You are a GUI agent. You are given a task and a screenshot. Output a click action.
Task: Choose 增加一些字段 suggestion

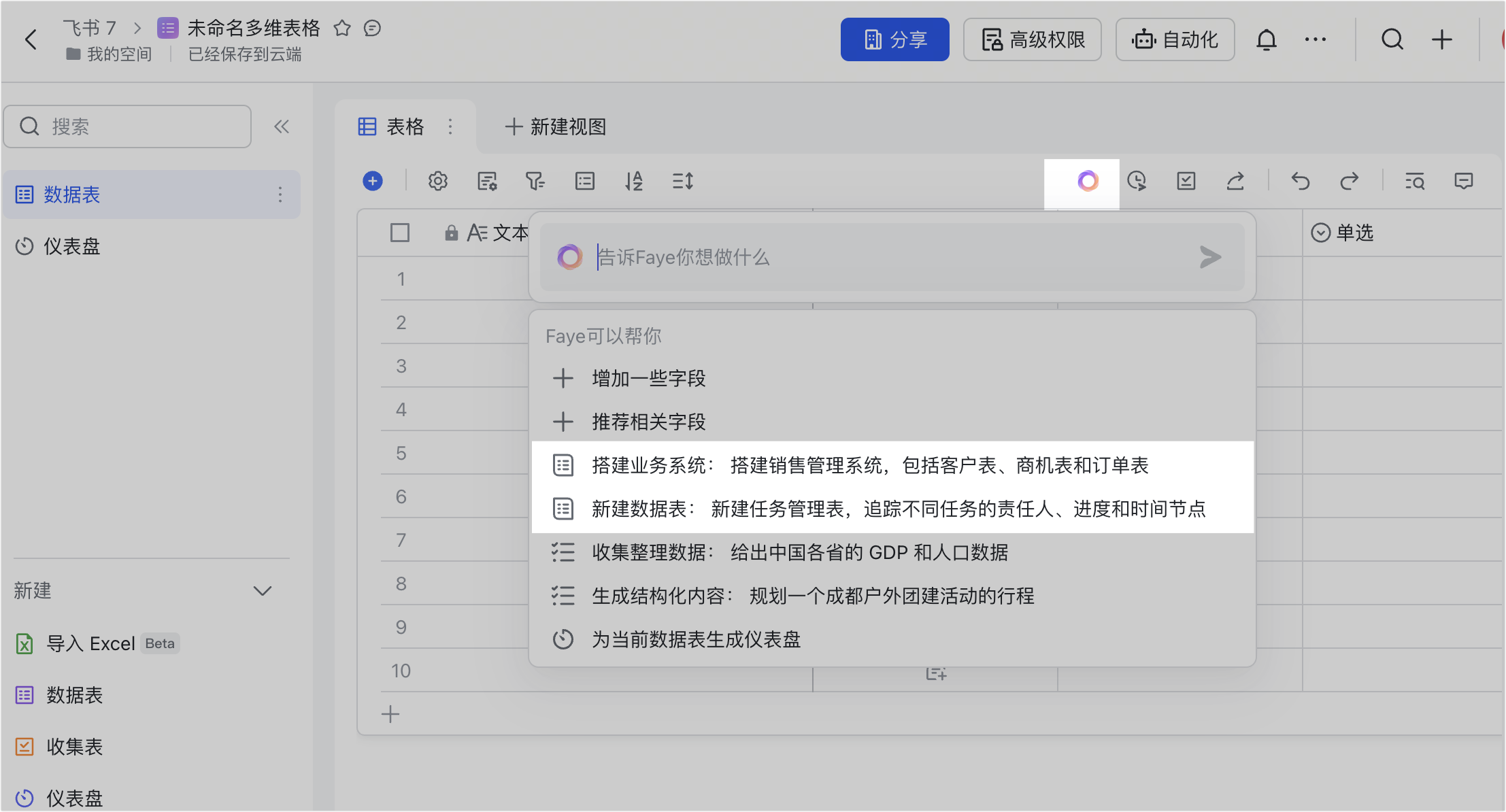pyautogui.click(x=892, y=378)
